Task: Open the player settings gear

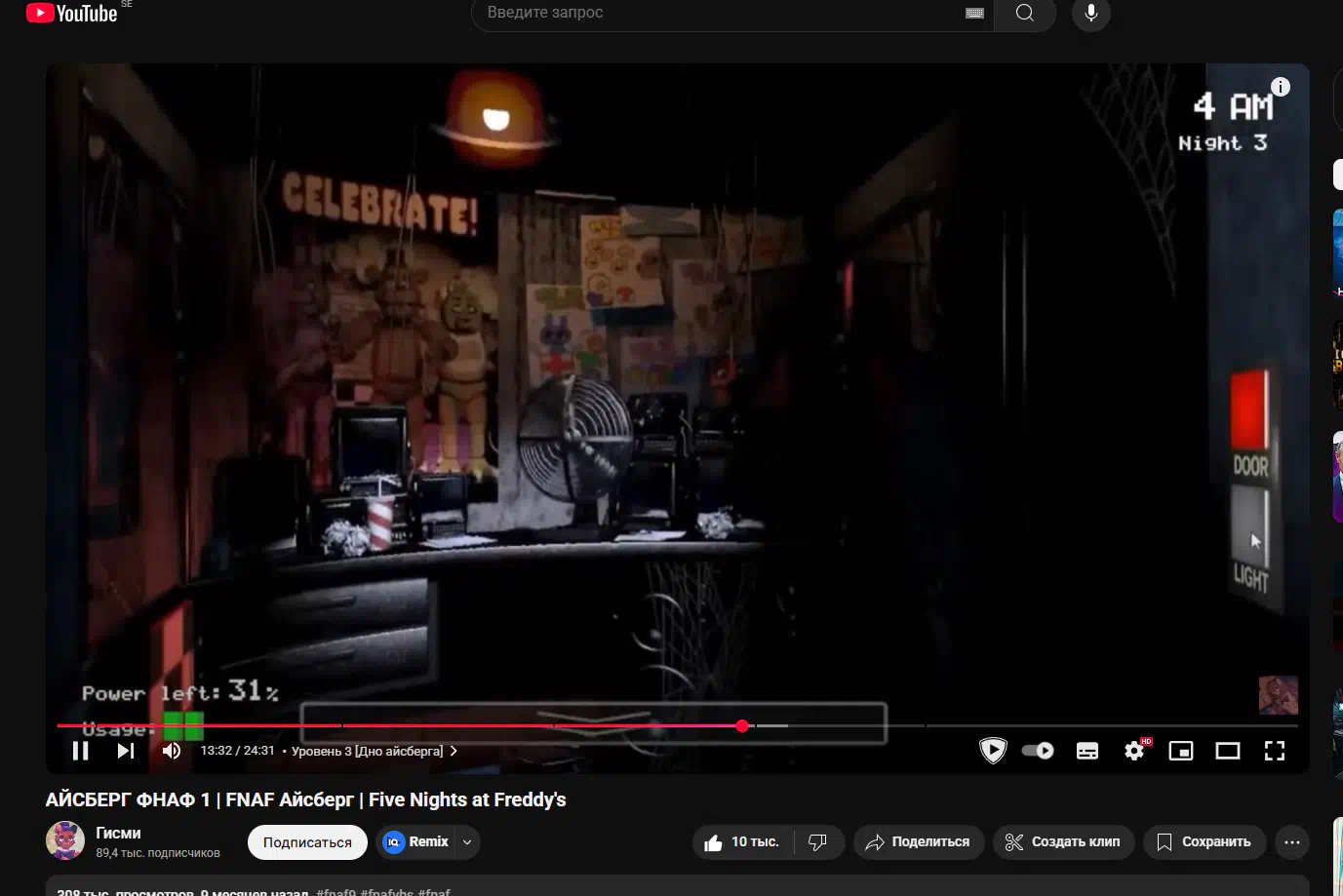Action: click(1134, 751)
